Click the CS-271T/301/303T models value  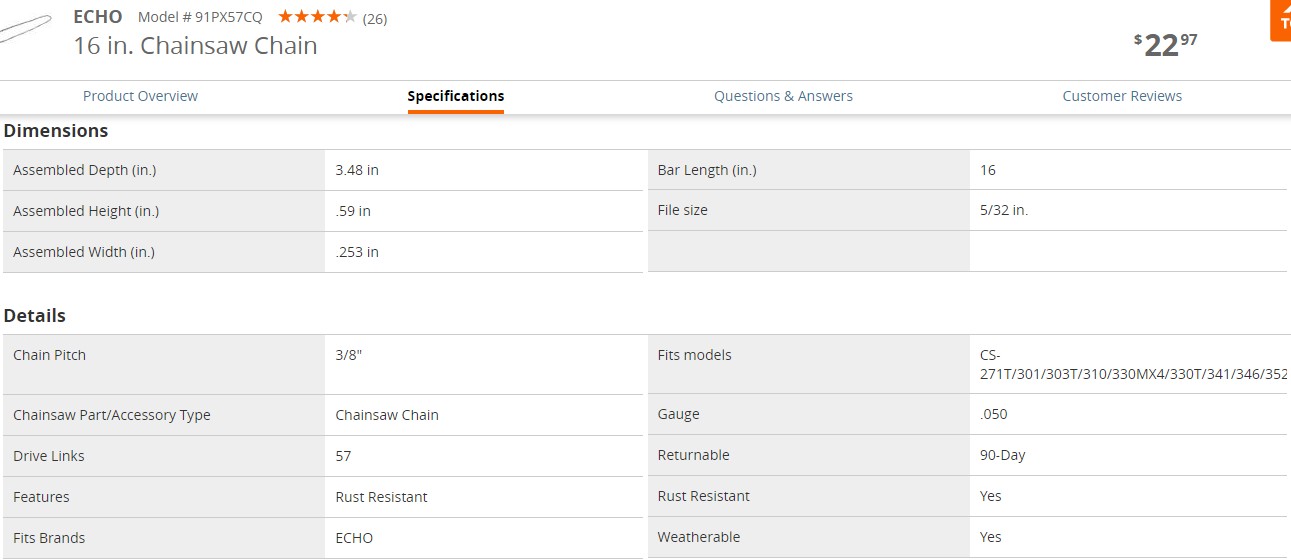[1133, 365]
